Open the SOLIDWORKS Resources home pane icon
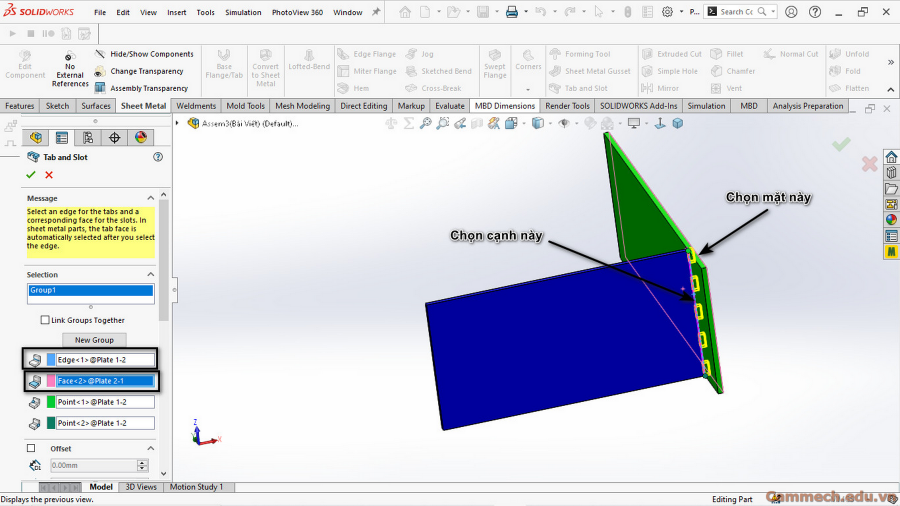The image size is (900, 506). [891, 157]
